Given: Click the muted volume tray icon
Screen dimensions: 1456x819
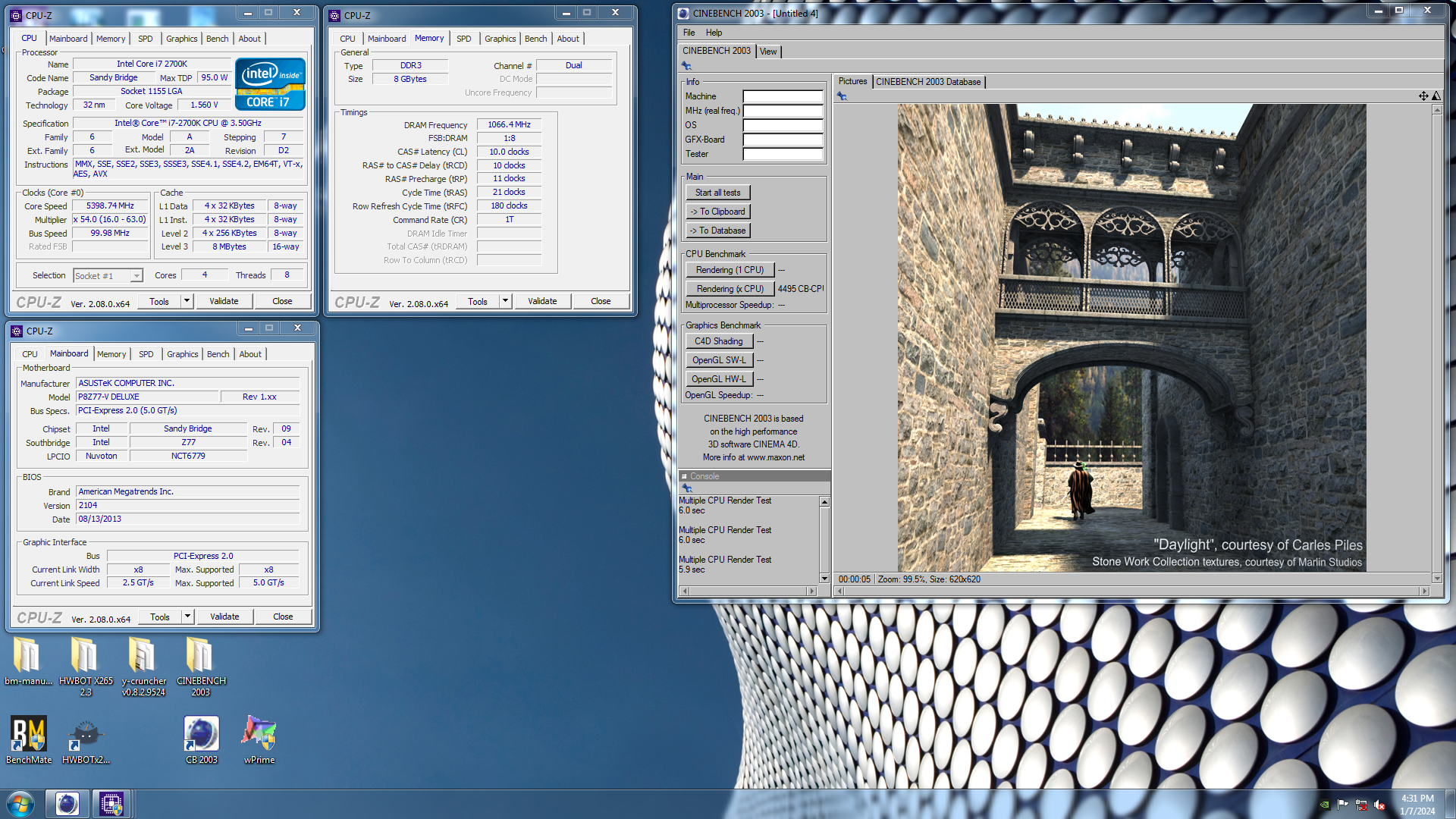Looking at the screenshot, I should click(1379, 805).
